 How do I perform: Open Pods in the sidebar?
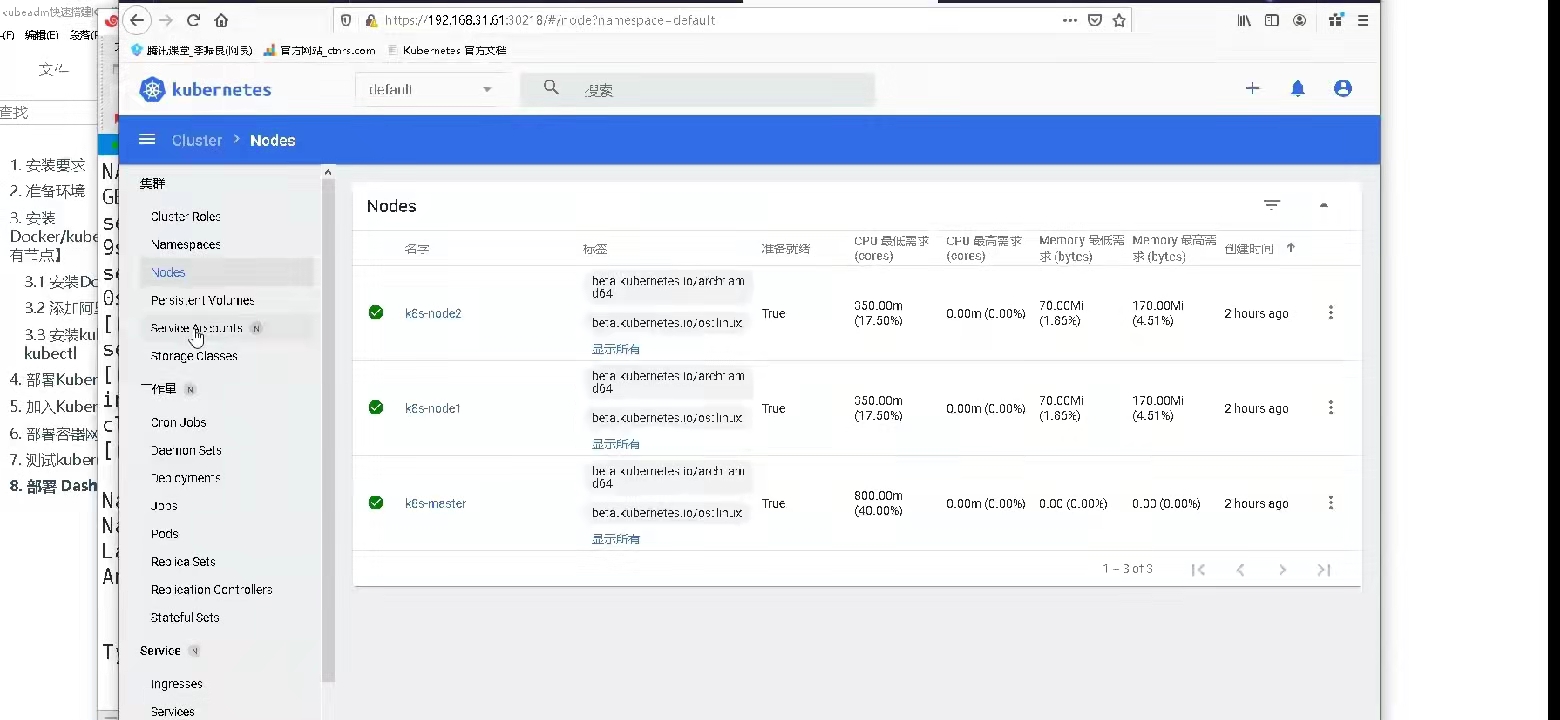point(165,534)
